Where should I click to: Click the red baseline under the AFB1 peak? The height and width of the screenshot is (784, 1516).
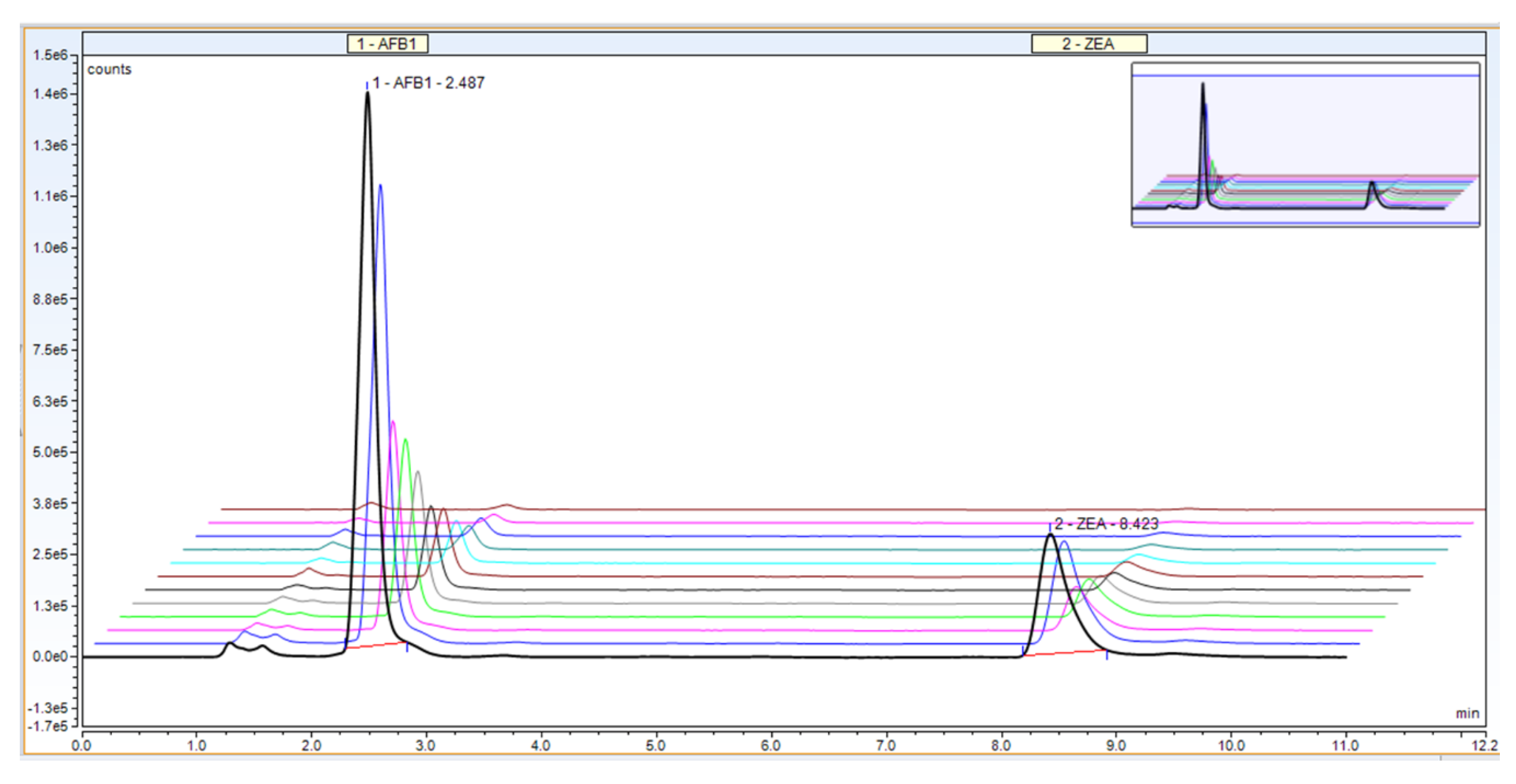[376, 645]
